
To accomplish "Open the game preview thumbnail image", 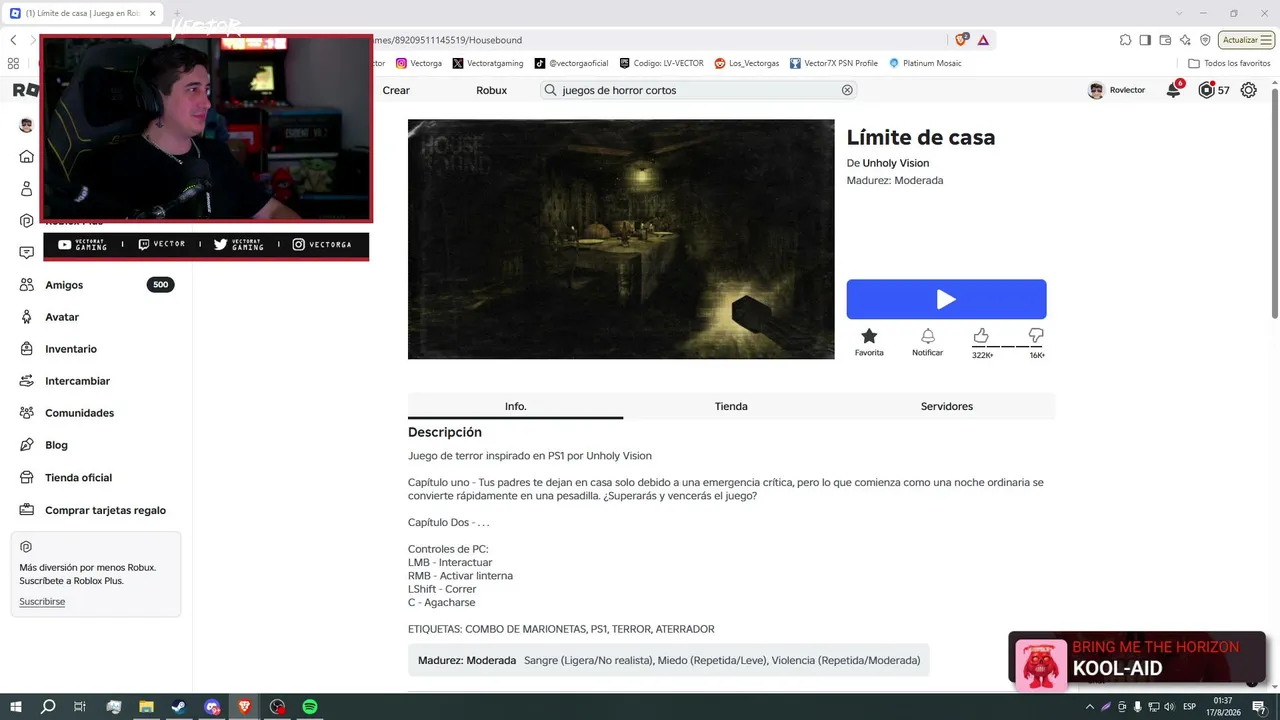I will pyautogui.click(x=621, y=239).
